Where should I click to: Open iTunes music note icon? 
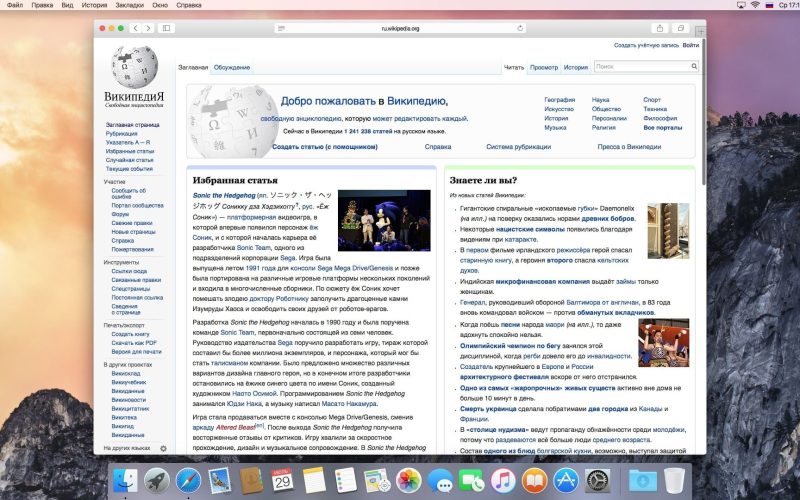pyautogui.click(x=503, y=480)
